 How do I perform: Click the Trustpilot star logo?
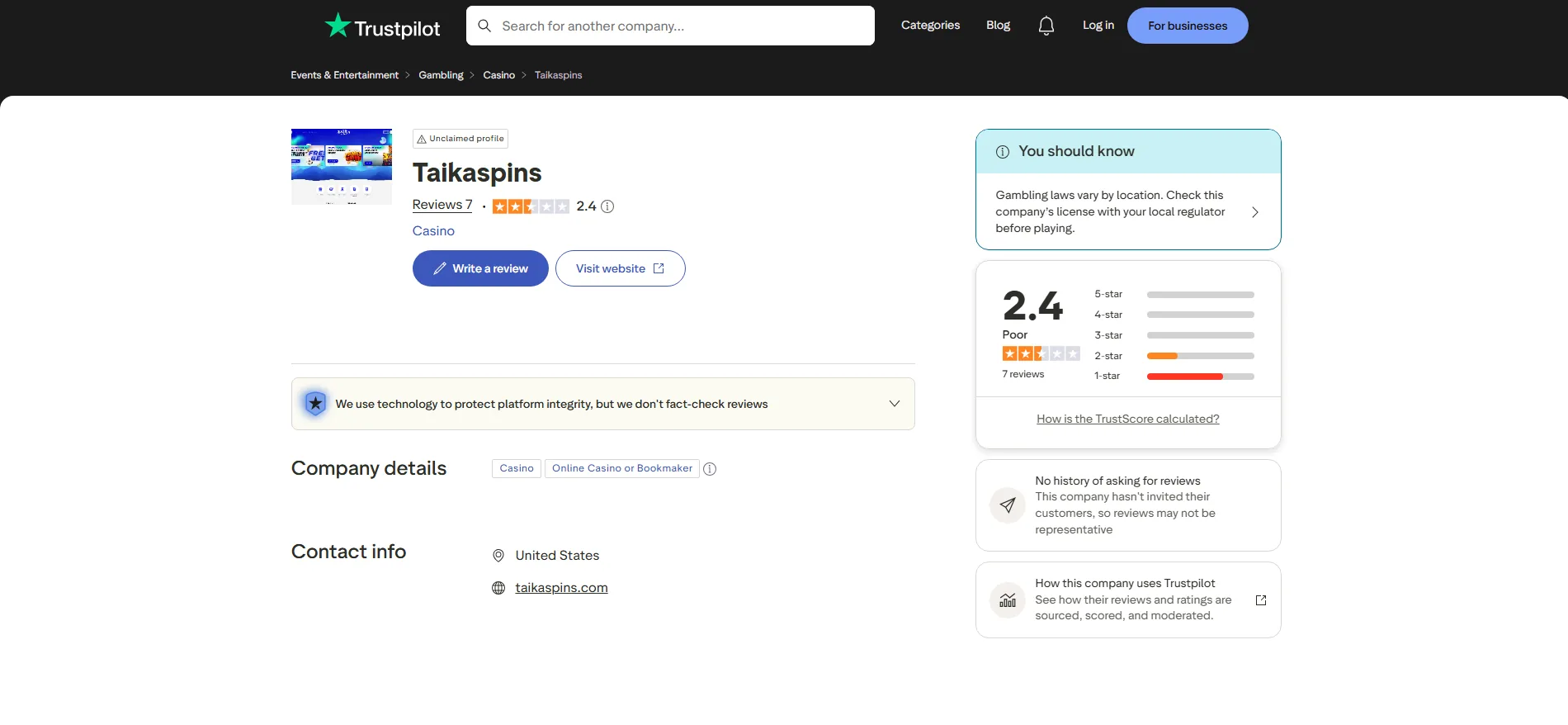338,26
